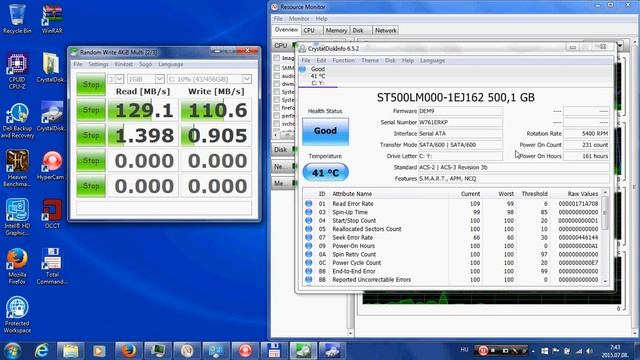This screenshot has height=360, width=640.
Task: Open Windows Explorer folder in taskbar
Action: [71, 351]
